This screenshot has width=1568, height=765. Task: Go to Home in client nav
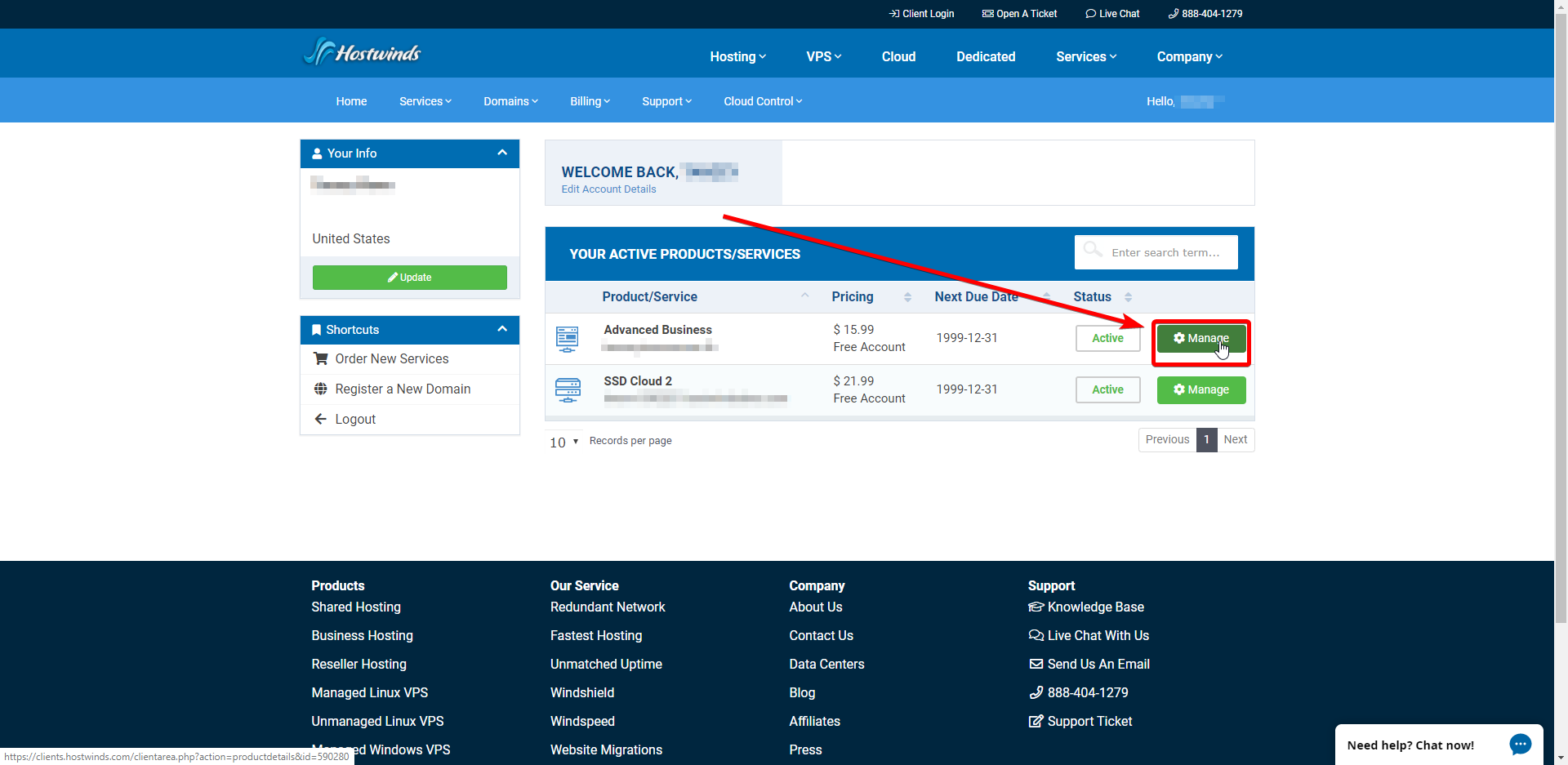[351, 101]
